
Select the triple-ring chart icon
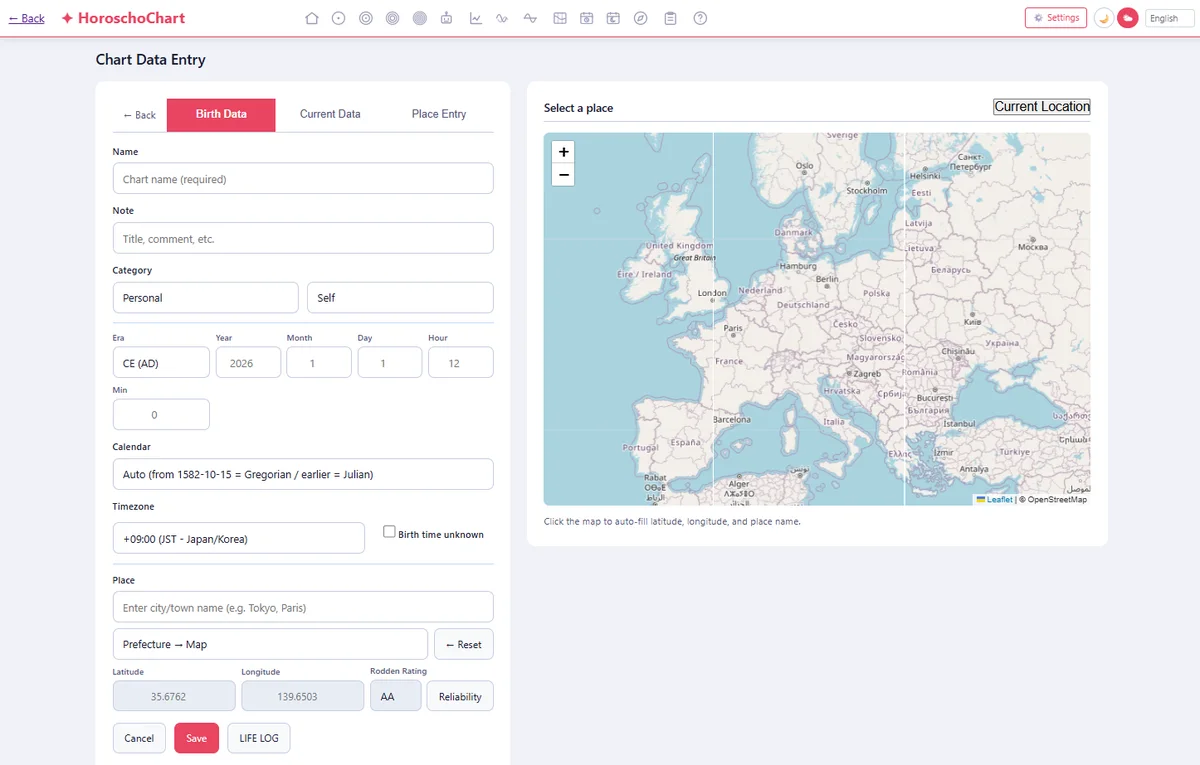click(393, 18)
